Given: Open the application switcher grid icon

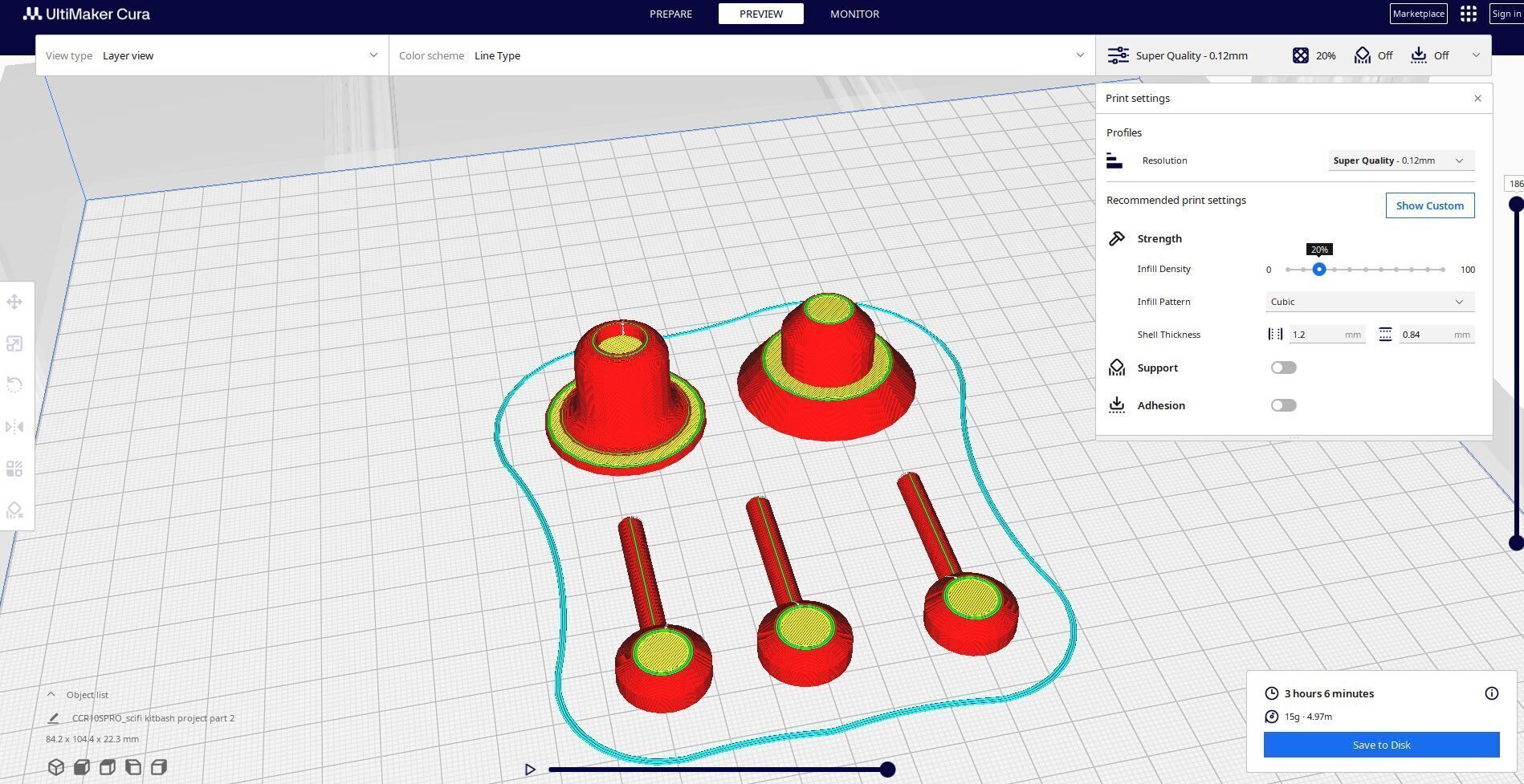Looking at the screenshot, I should coord(1469,14).
